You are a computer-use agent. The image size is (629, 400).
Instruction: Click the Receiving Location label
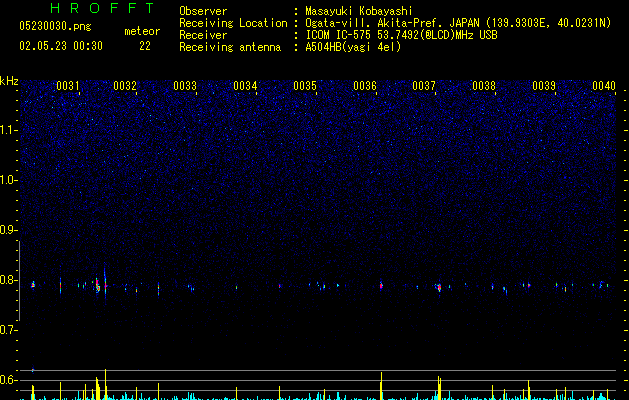click(233, 23)
